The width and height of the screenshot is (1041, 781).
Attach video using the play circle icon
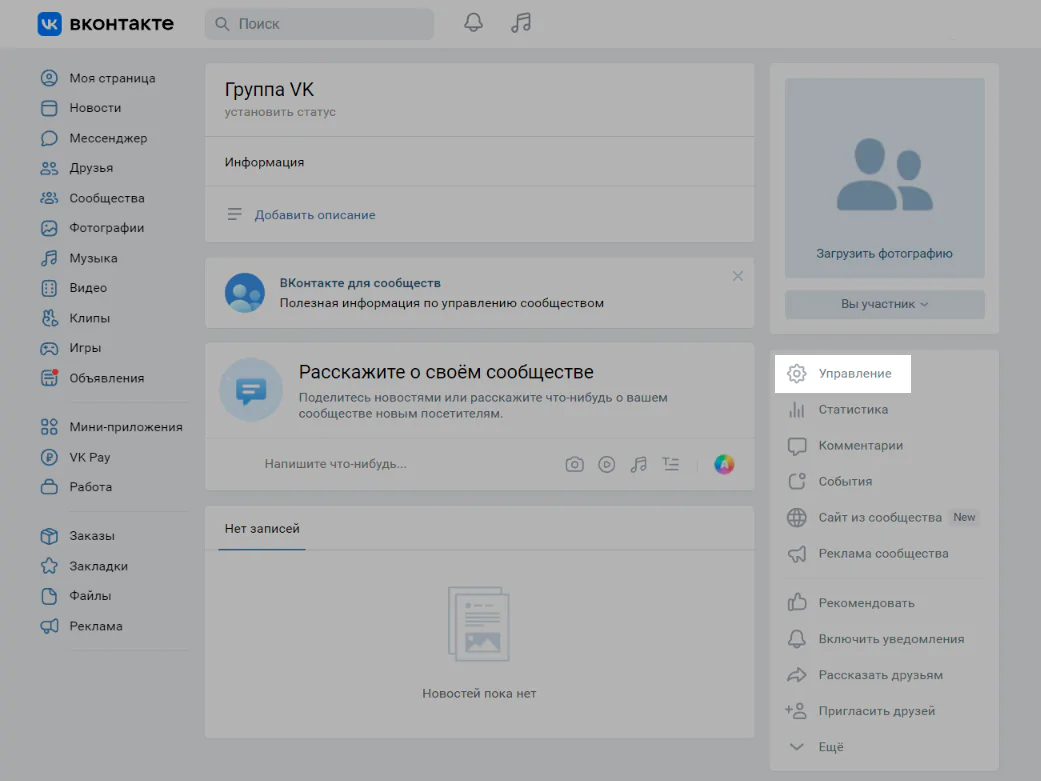[x=606, y=464]
